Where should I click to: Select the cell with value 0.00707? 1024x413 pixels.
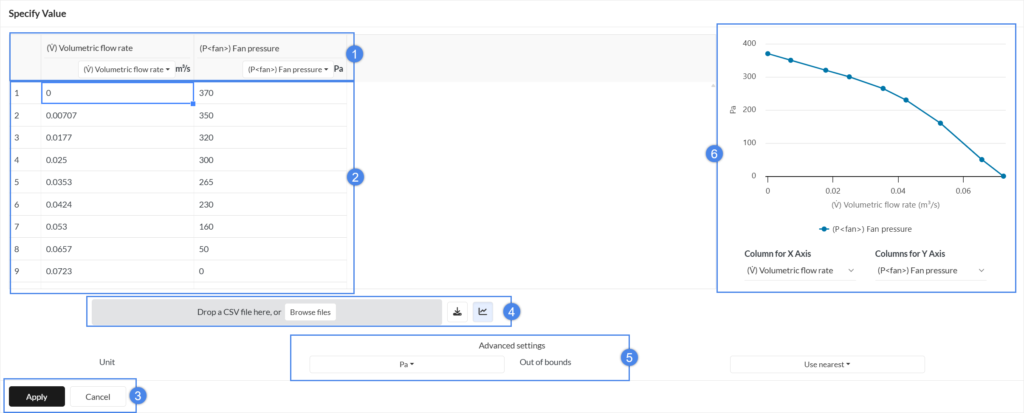tap(118, 116)
